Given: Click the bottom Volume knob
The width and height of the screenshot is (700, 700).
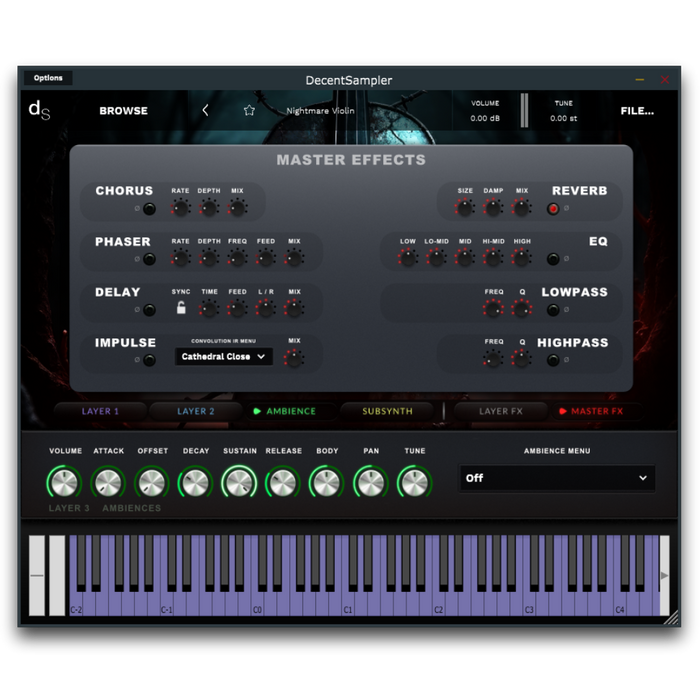Looking at the screenshot, I should coord(65,483).
